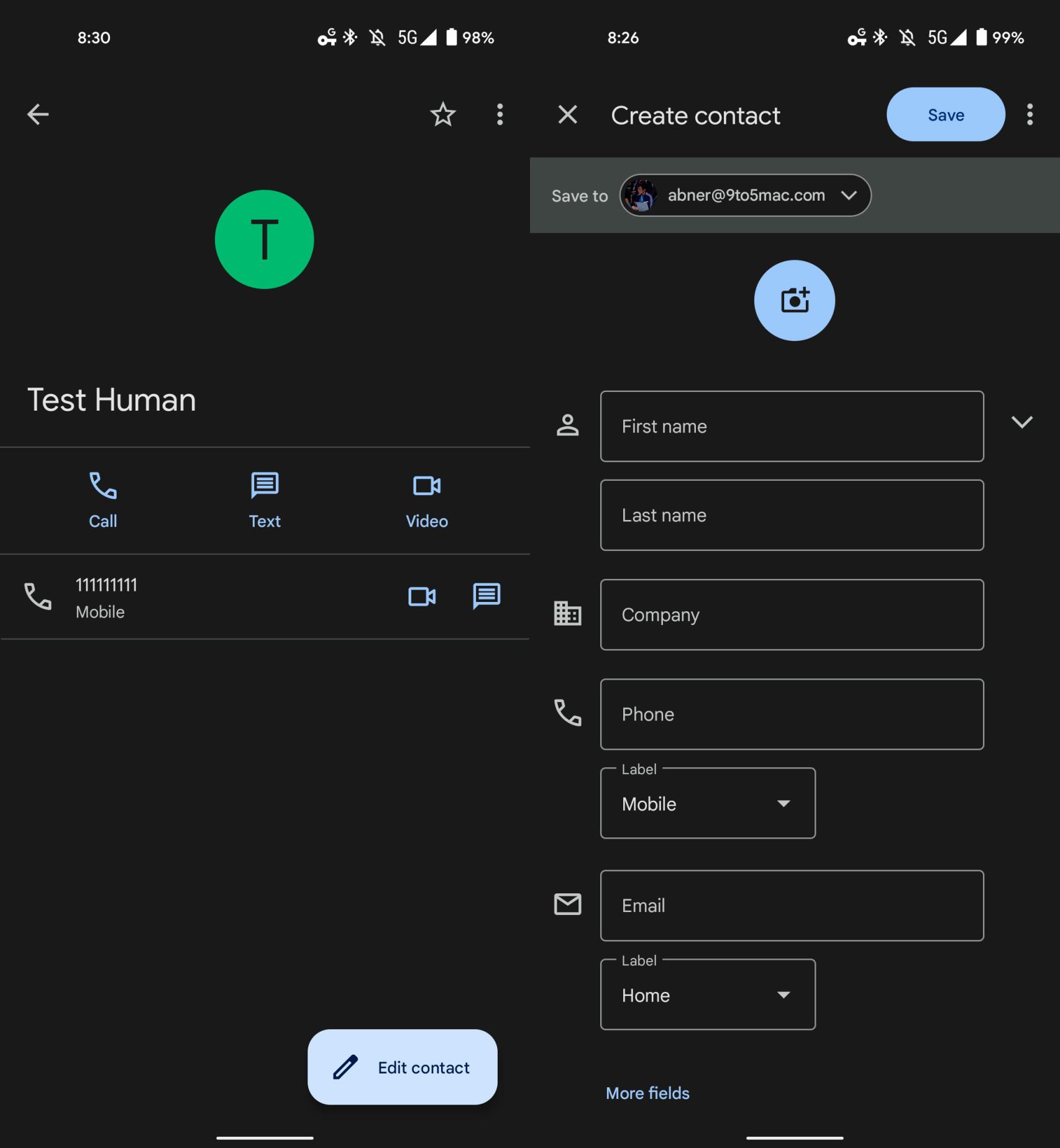The image size is (1060, 1148).
Task: Go back from the Test Human contact
Action: (x=38, y=114)
